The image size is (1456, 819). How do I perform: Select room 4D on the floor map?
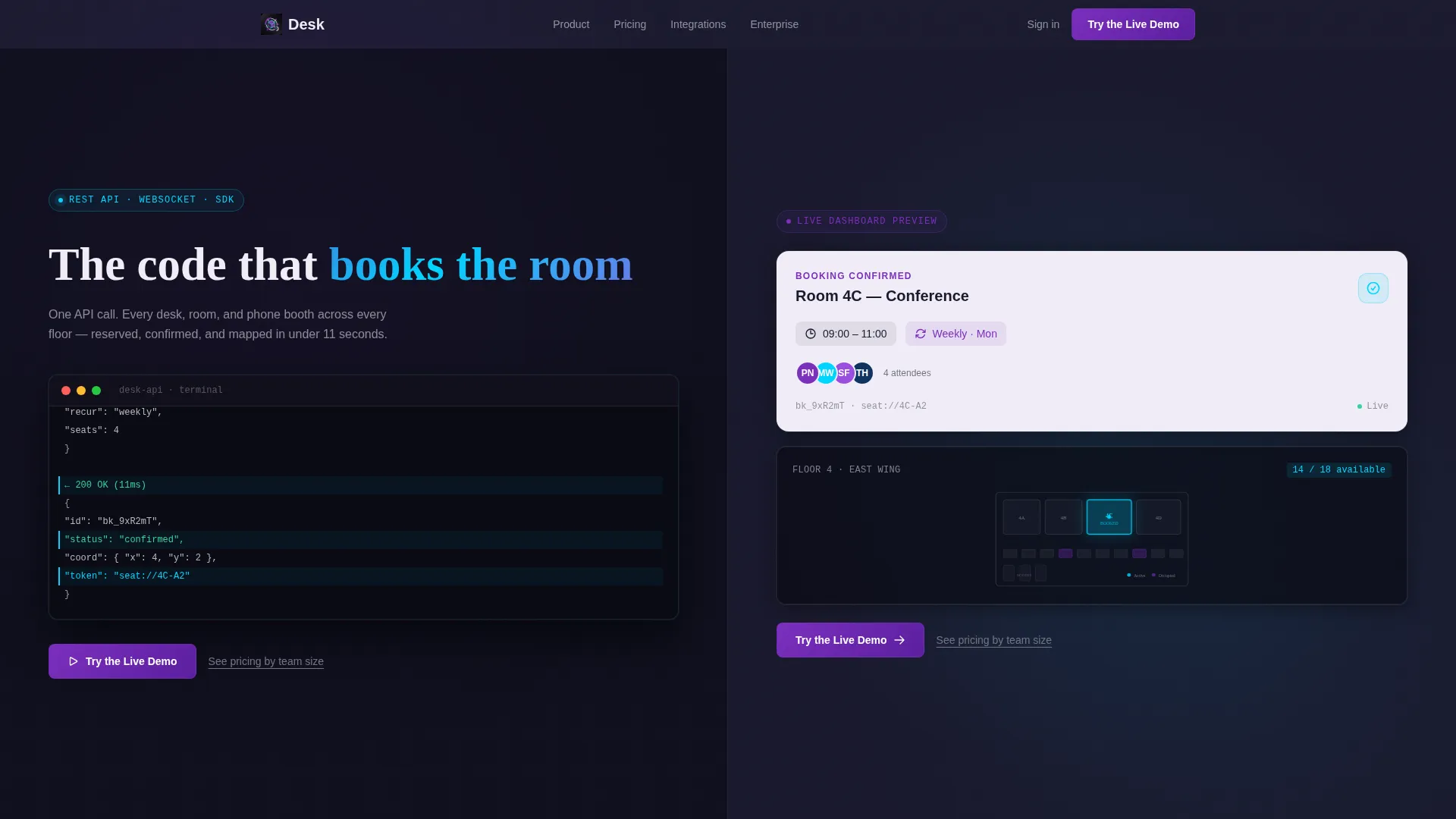(x=1158, y=517)
